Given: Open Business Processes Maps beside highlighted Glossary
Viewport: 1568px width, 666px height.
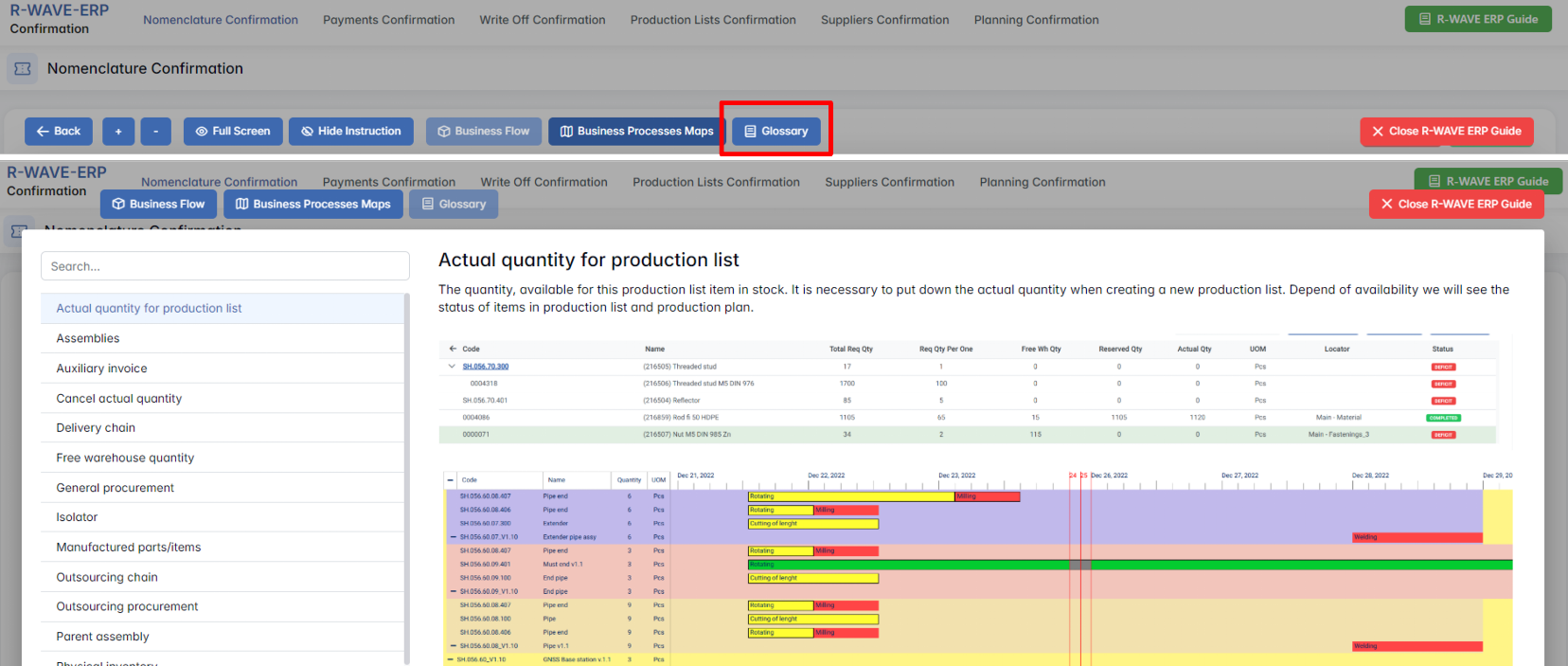Looking at the screenshot, I should (636, 132).
